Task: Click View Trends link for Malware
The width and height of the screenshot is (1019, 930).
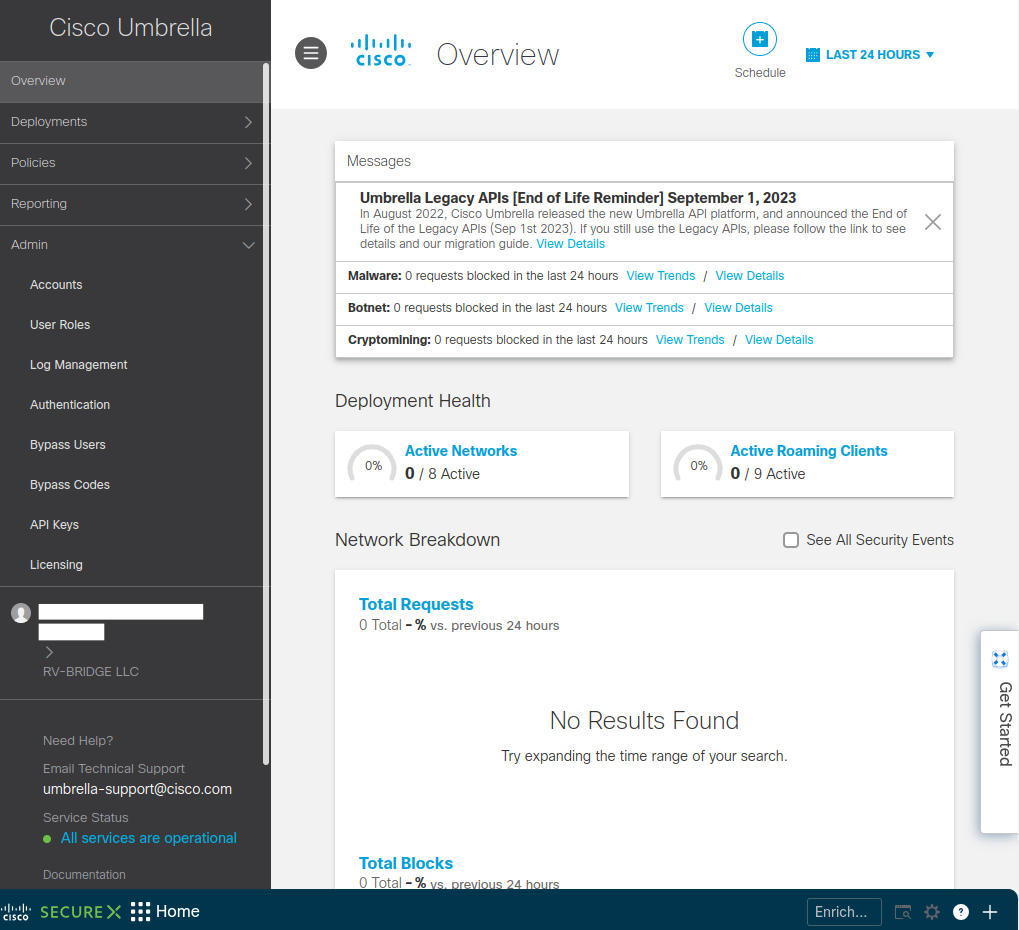Action: click(660, 276)
